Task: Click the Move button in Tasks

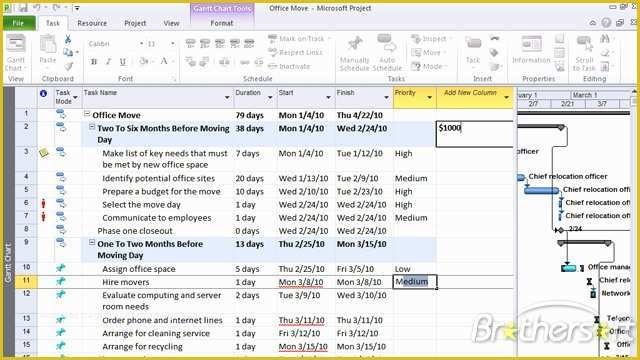Action: click(x=428, y=52)
